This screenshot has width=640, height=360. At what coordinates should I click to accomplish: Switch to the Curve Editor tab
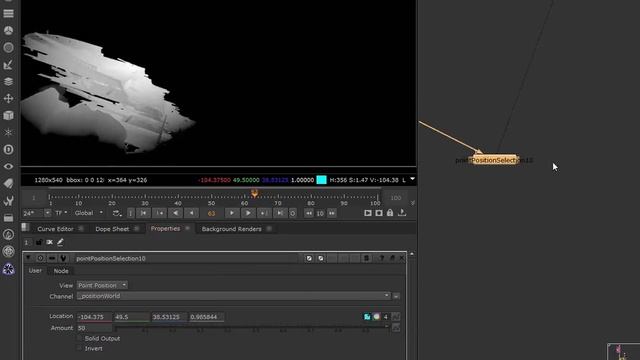[55, 229]
